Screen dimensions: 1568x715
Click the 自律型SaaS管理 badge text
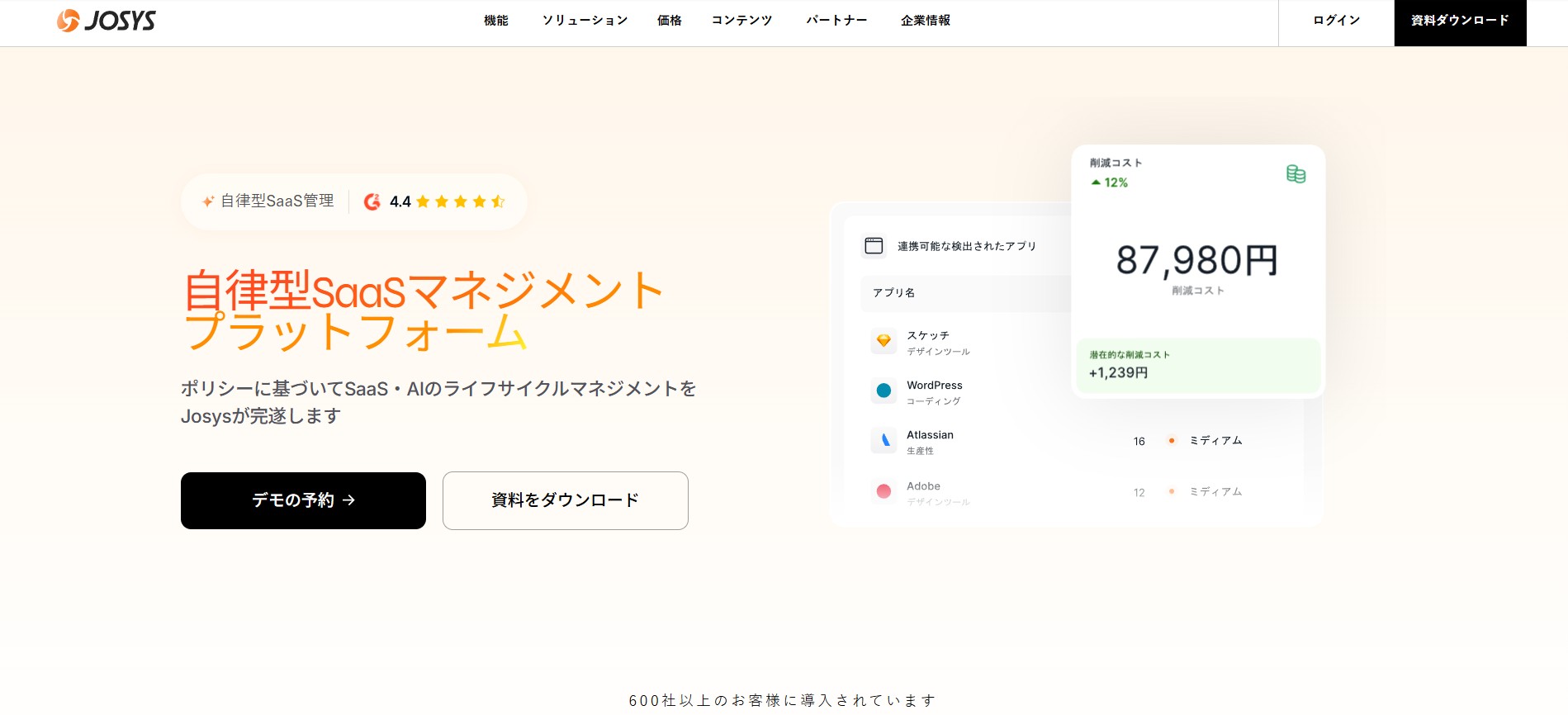pyautogui.click(x=277, y=201)
